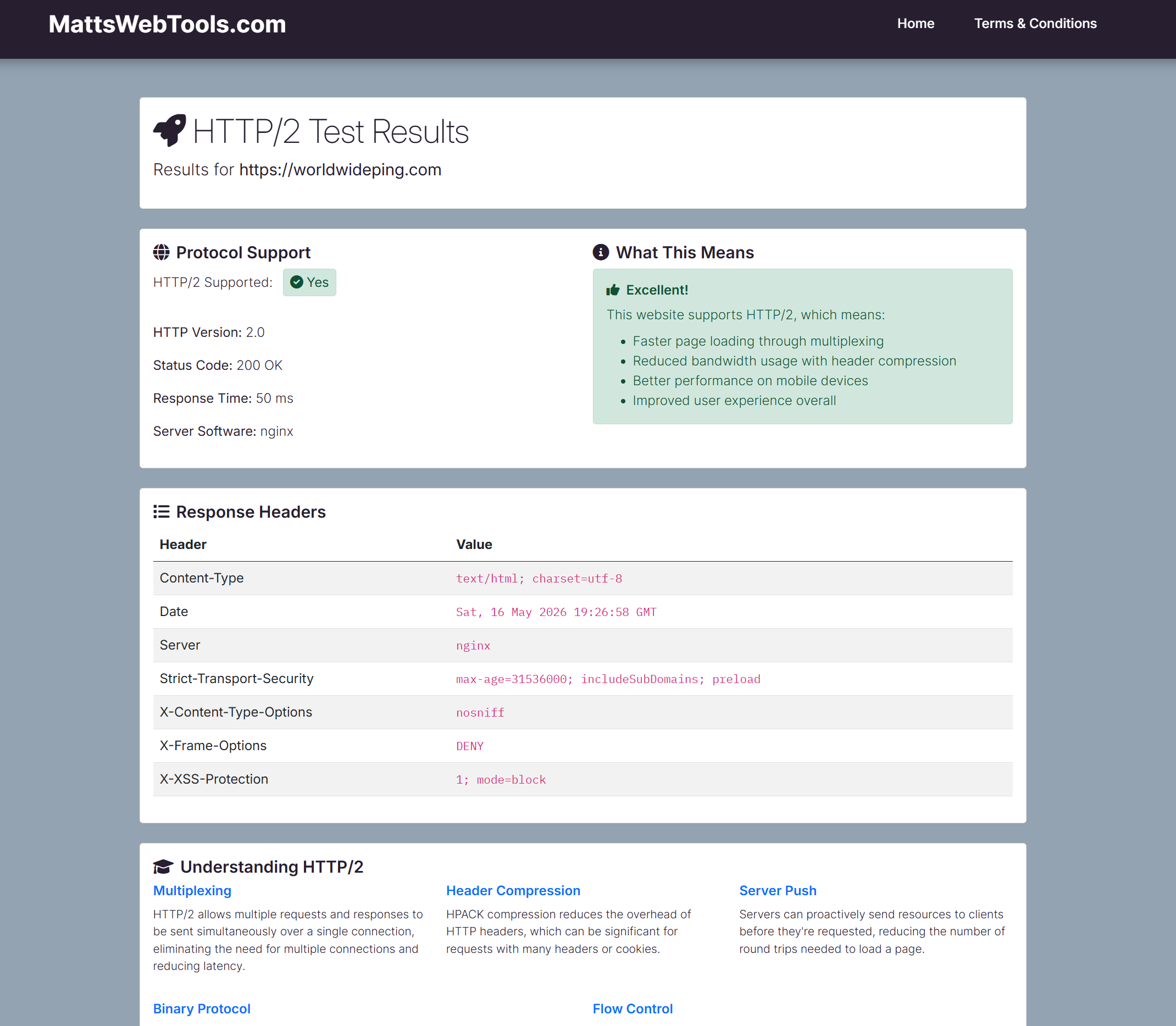This screenshot has width=1176, height=1026.
Task: Click the thumbs-up icon next to Excellent!
Action: [x=613, y=290]
